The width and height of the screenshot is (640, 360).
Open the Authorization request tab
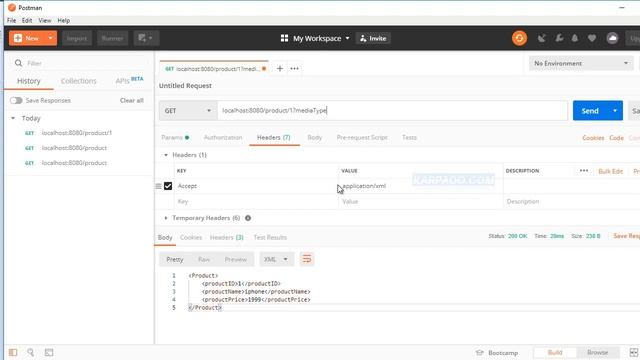[x=223, y=138]
